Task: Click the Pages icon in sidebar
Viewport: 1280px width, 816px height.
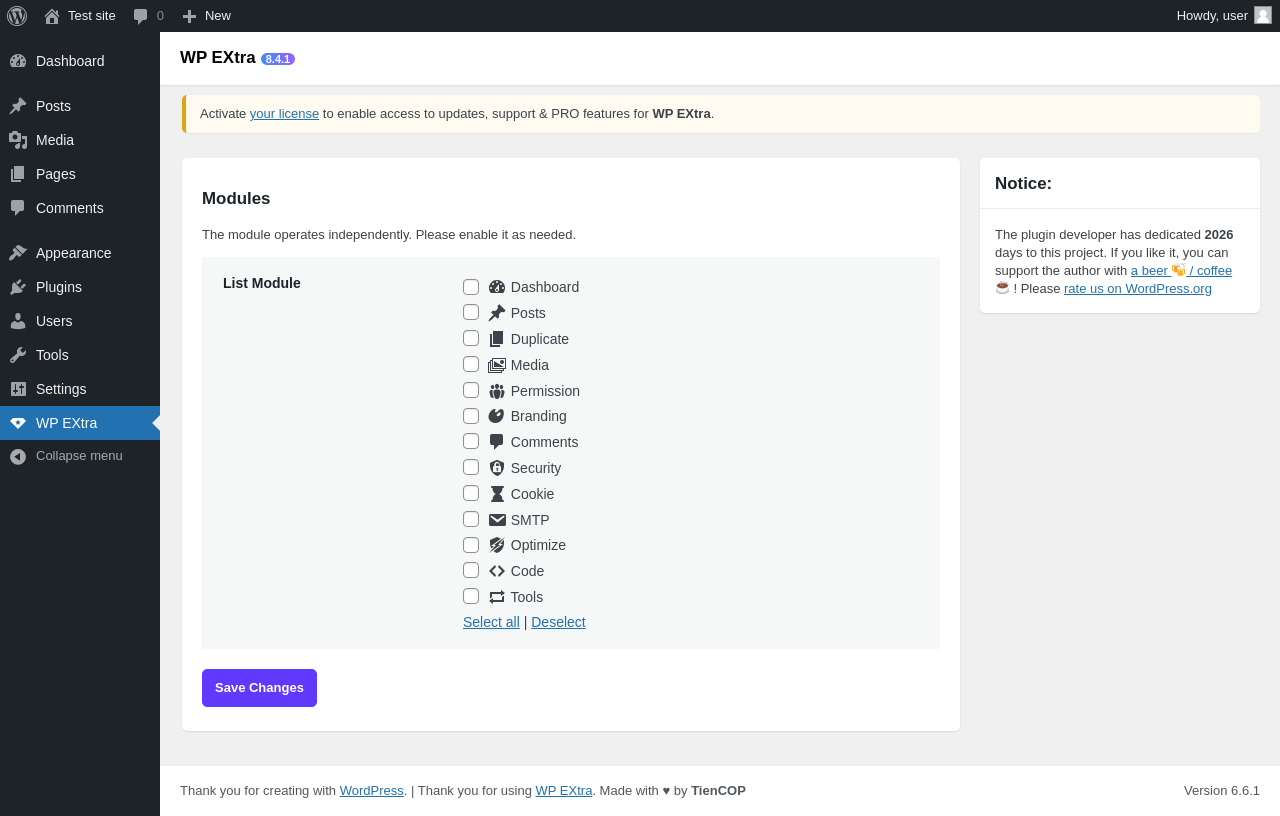Action: coord(18,174)
